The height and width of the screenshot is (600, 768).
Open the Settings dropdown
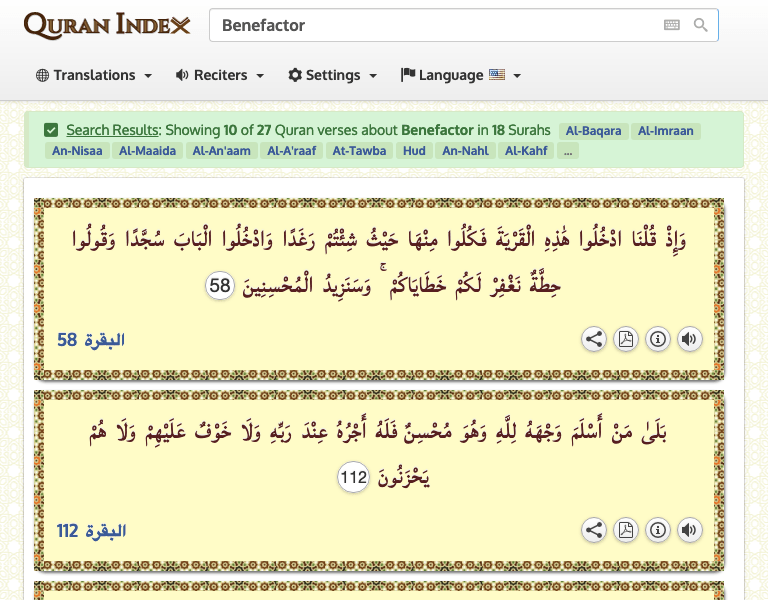(x=333, y=75)
